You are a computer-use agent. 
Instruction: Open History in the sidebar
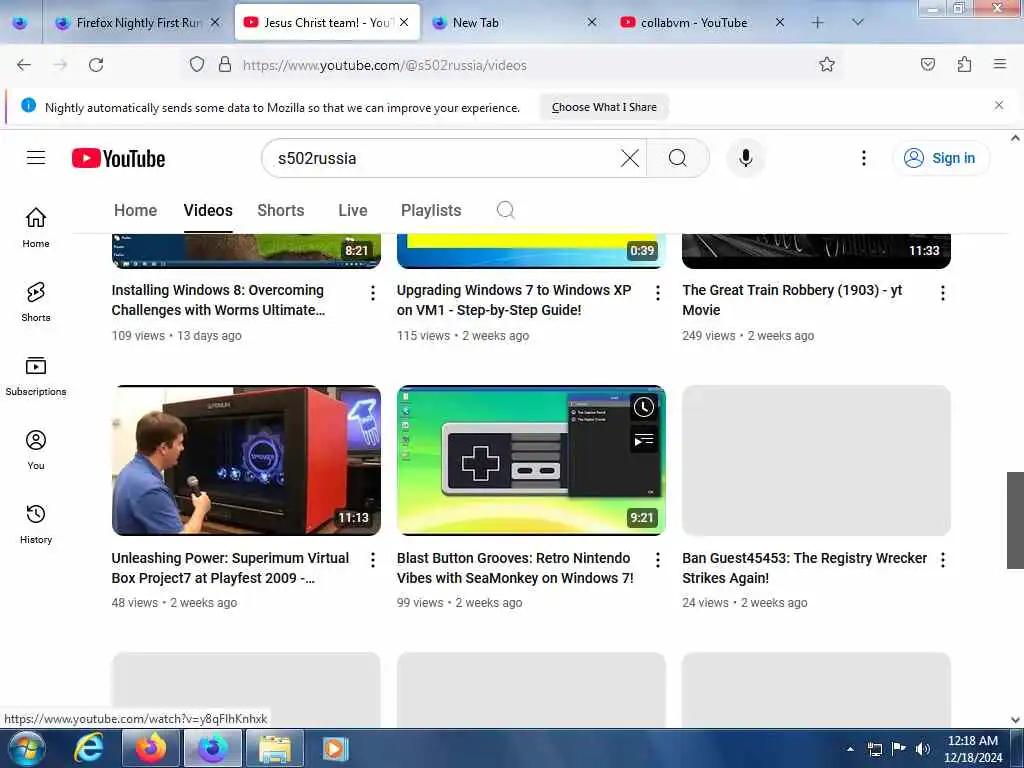click(x=36, y=524)
